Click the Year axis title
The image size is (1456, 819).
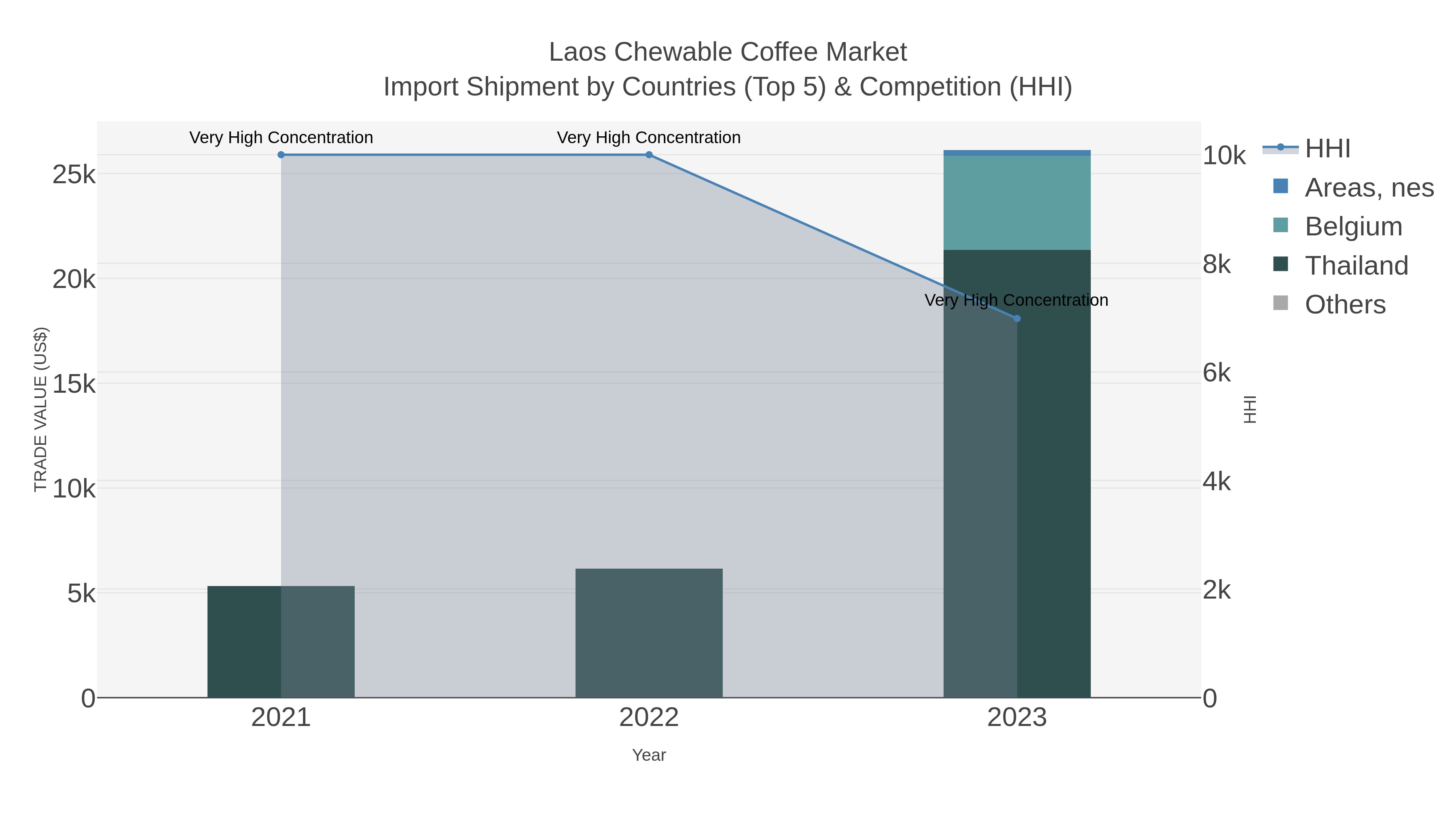click(649, 755)
